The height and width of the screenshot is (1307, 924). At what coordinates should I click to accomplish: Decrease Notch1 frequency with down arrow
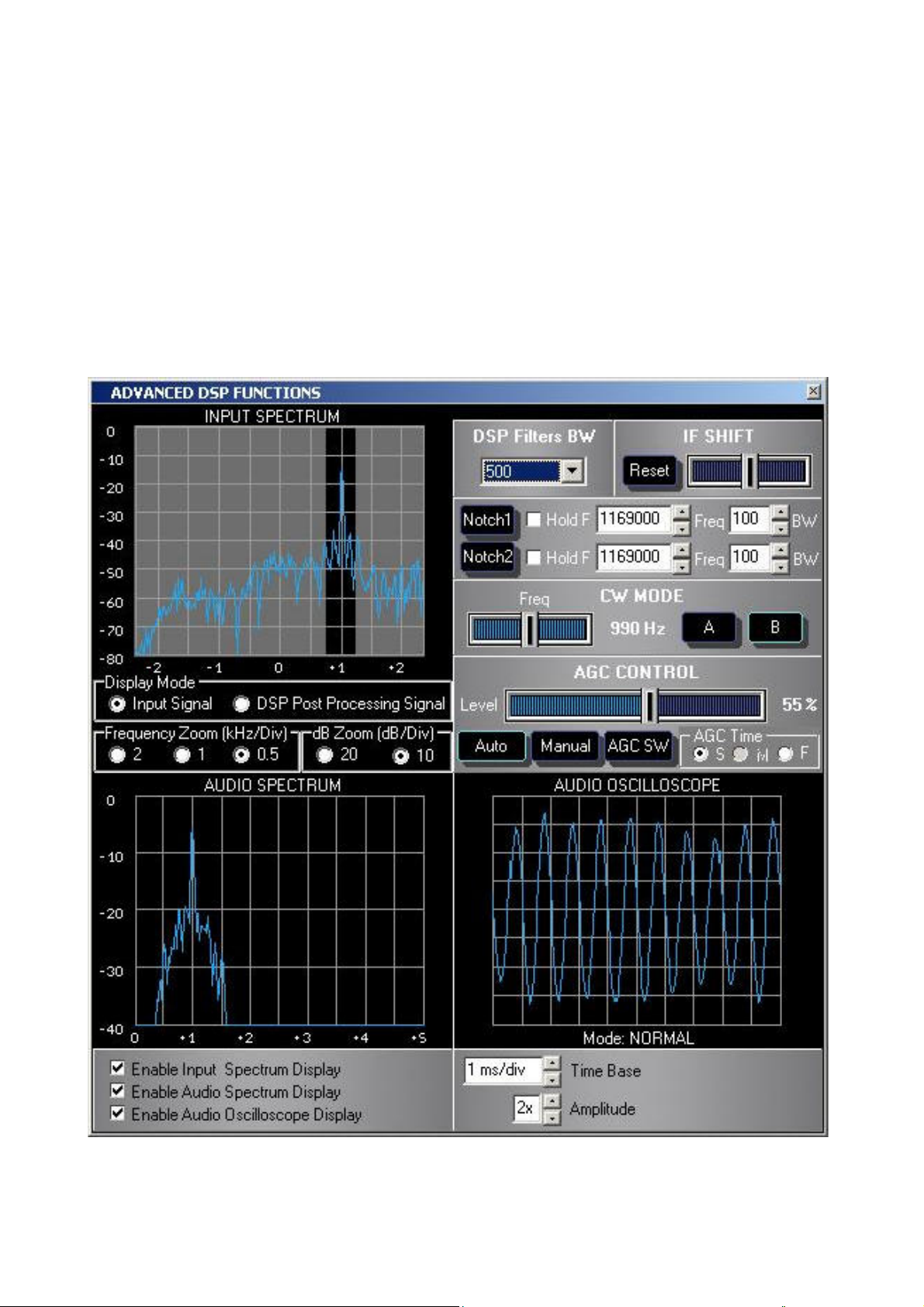click(x=681, y=527)
